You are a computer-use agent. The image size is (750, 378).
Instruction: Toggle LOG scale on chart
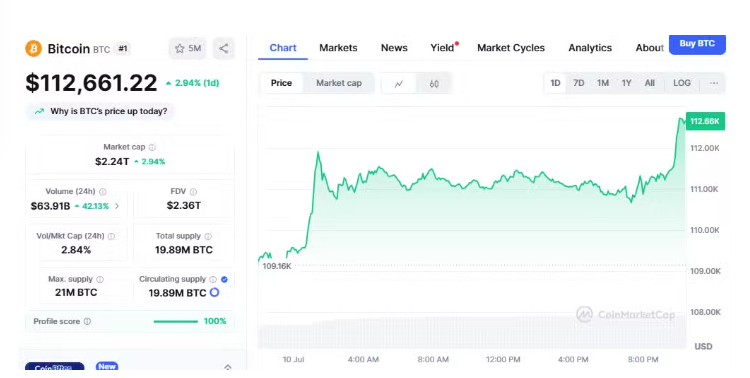pos(682,83)
